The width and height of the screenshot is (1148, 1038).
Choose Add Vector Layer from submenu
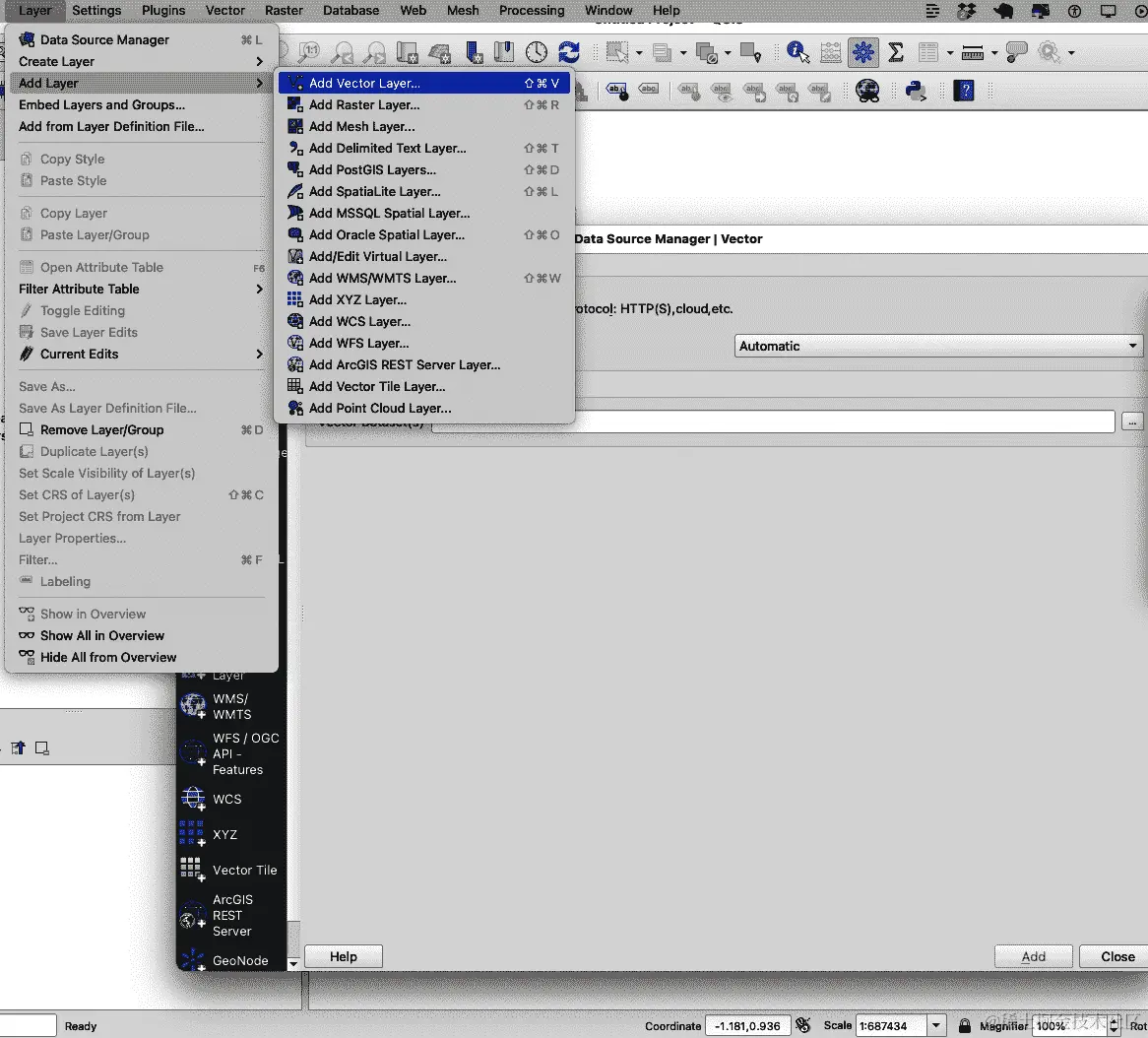click(424, 83)
